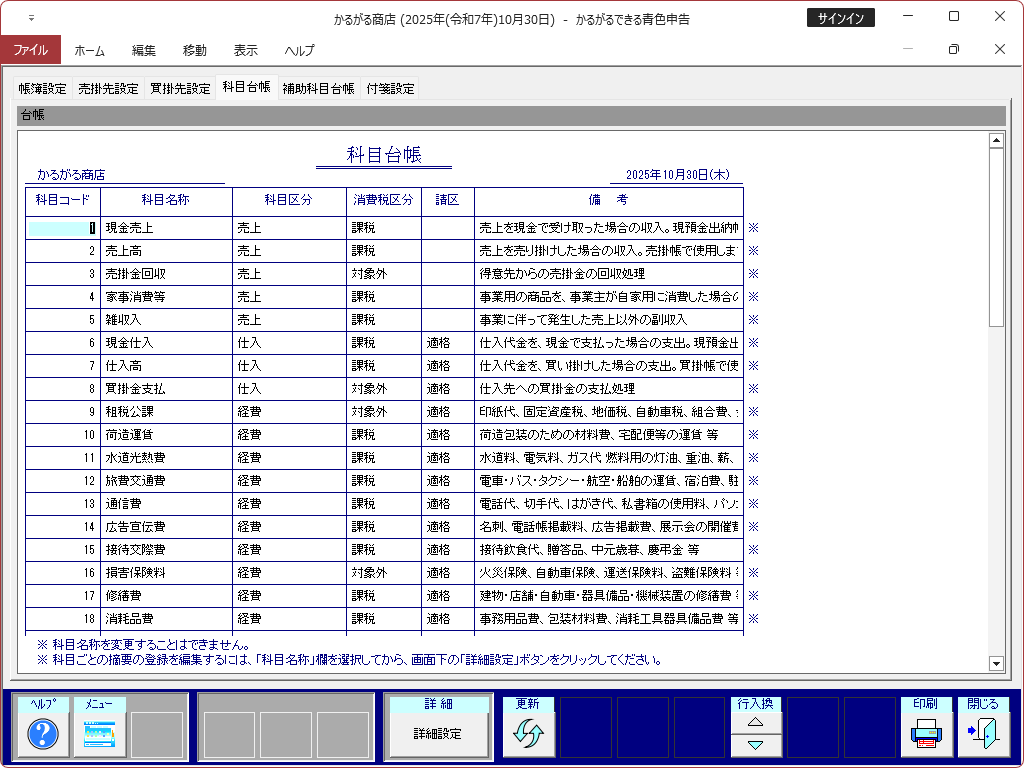Click scrollbar up arrow of ledger list

tap(996, 141)
